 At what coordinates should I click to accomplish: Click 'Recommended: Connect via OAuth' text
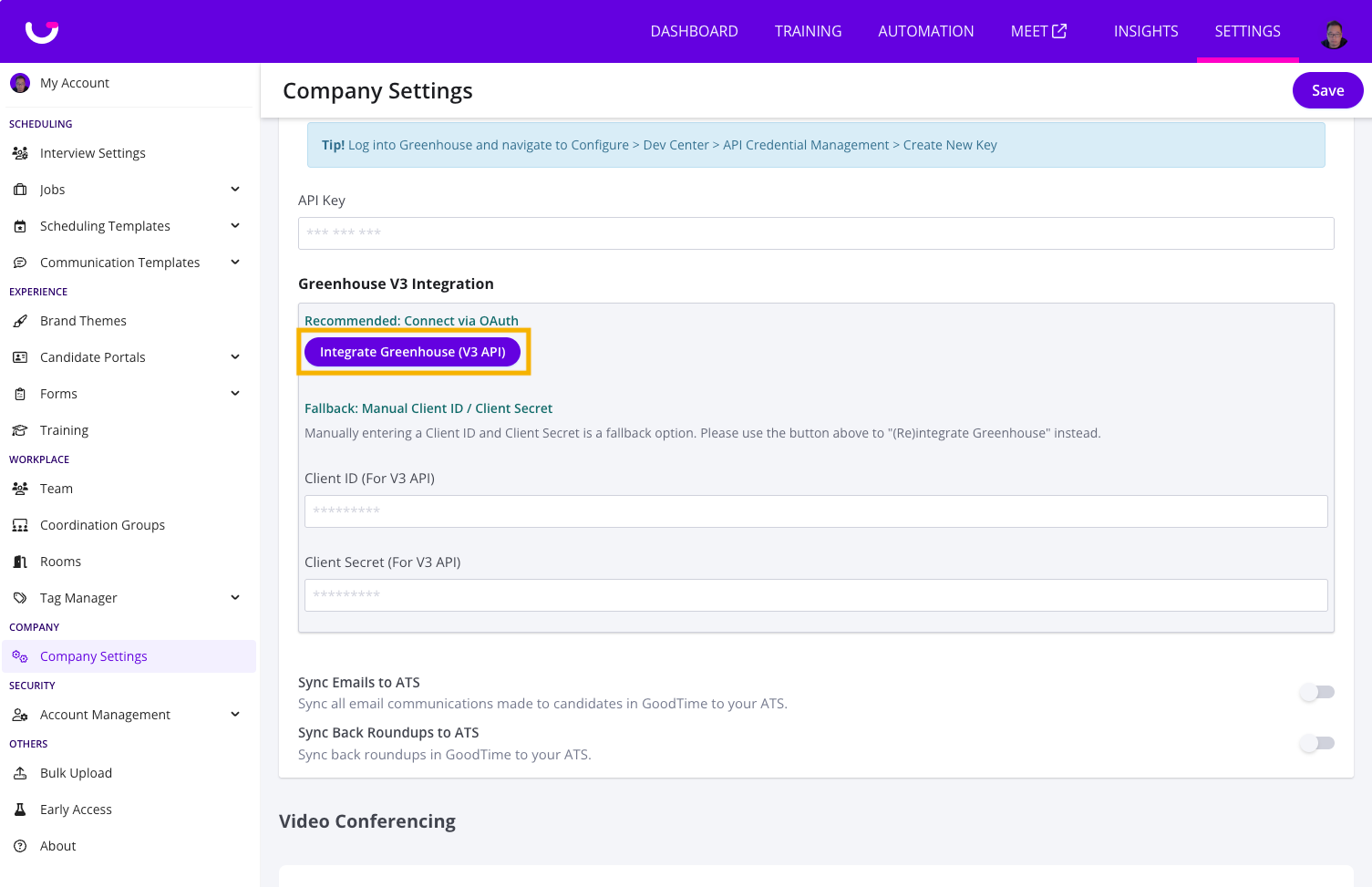tap(411, 321)
